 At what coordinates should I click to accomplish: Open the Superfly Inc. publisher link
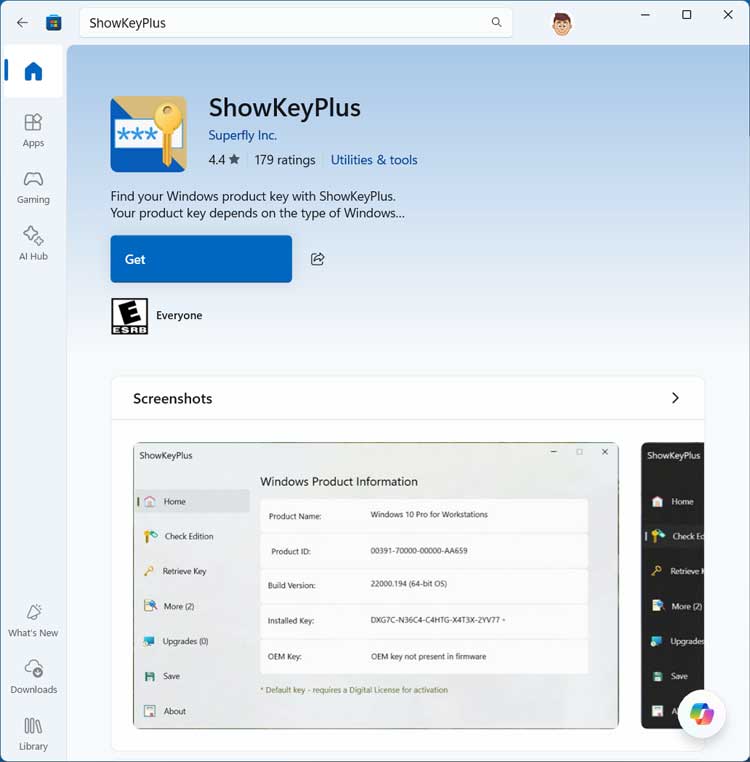(243, 135)
